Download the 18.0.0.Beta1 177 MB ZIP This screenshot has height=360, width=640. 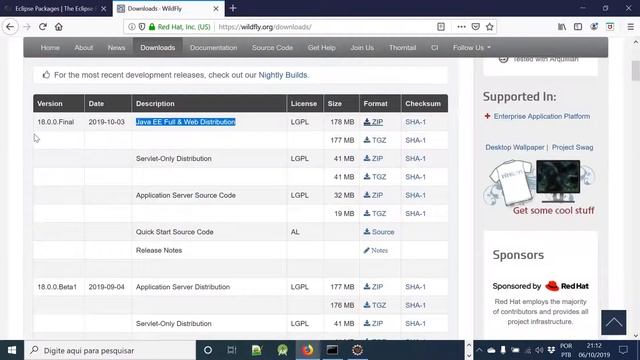(x=373, y=287)
